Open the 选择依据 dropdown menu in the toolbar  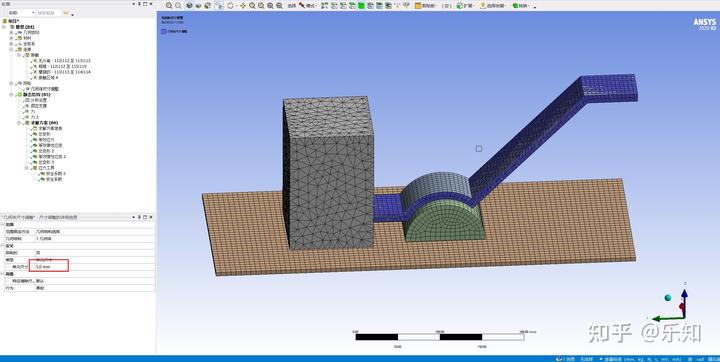(493, 6)
